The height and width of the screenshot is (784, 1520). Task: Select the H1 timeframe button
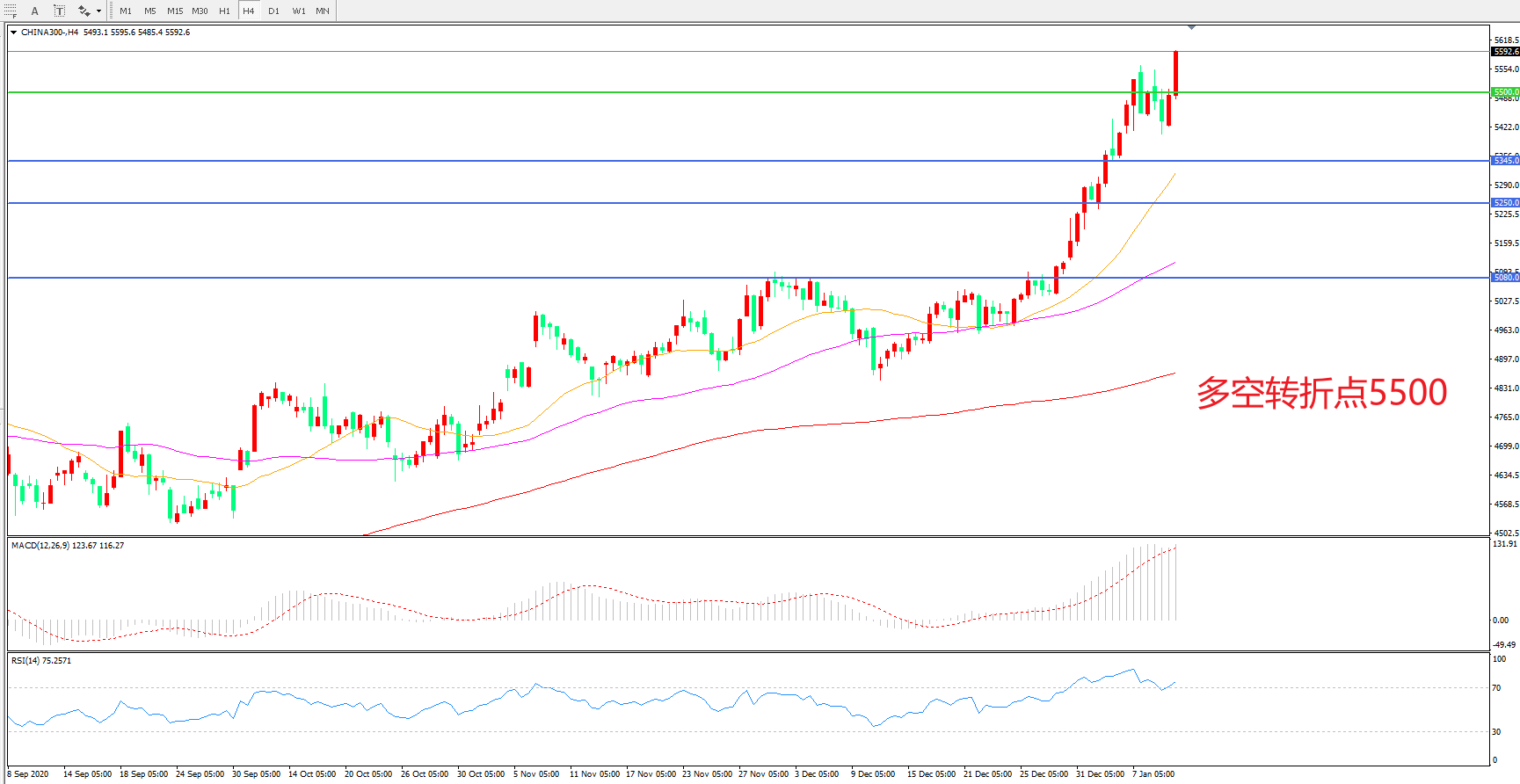point(224,11)
